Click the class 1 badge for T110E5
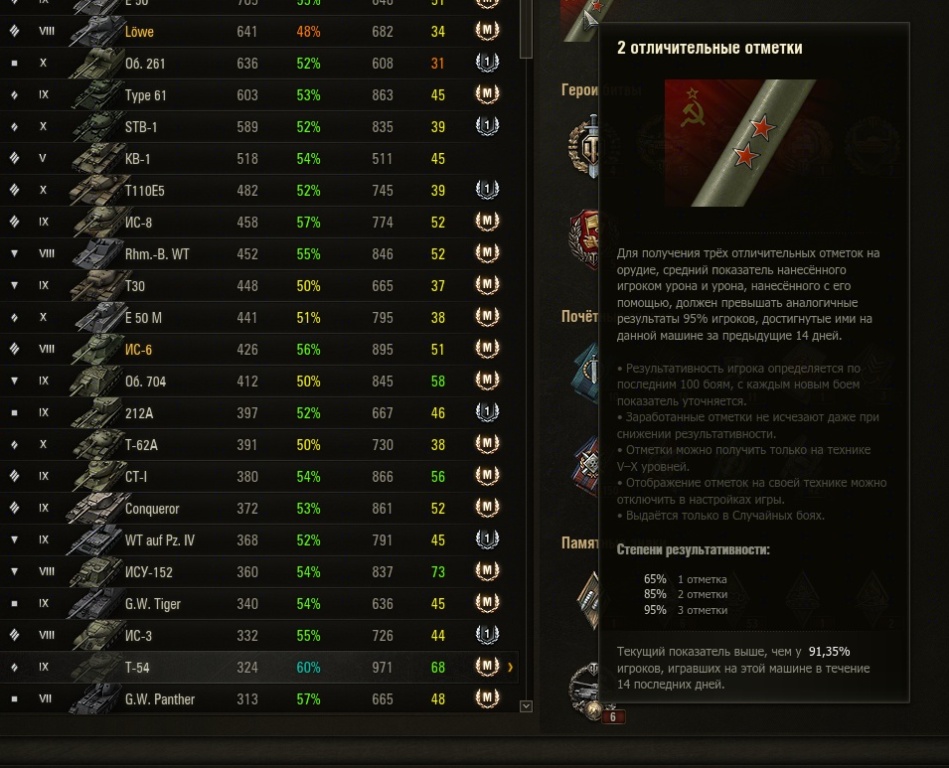Screen dimensions: 949x768 pyautogui.click(x=487, y=190)
